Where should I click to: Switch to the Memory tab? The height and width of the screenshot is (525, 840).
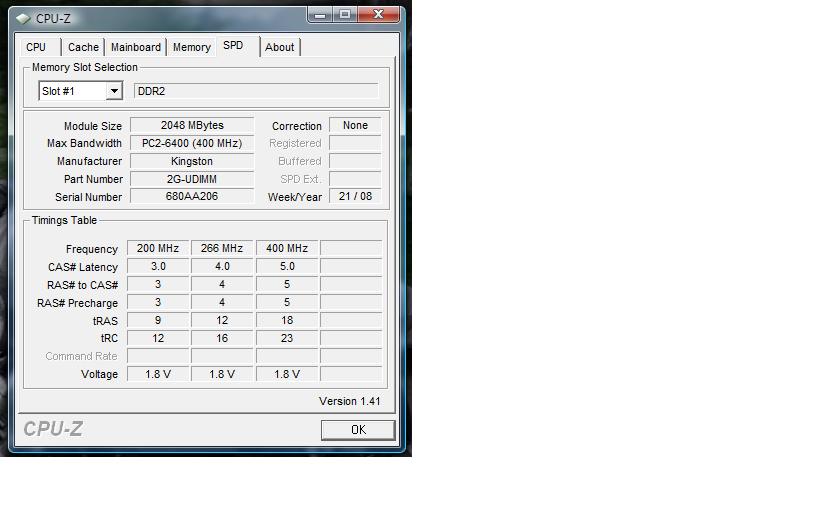pyautogui.click(x=191, y=47)
